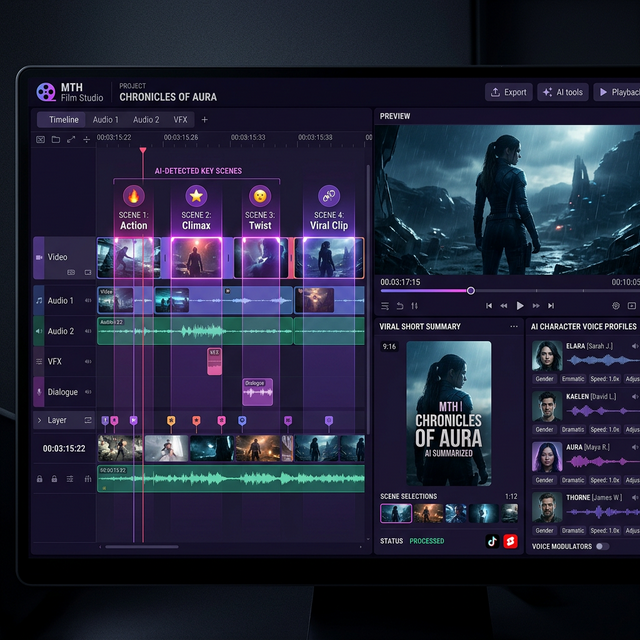Fast forward the preview playback
The width and height of the screenshot is (640, 640).
coord(536,306)
